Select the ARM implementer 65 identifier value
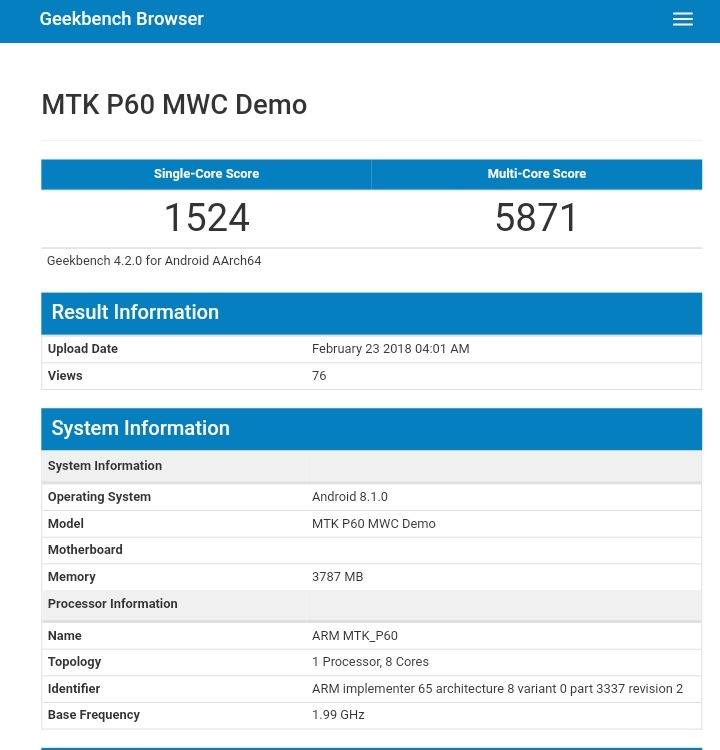720x750 pixels. (x=497, y=689)
